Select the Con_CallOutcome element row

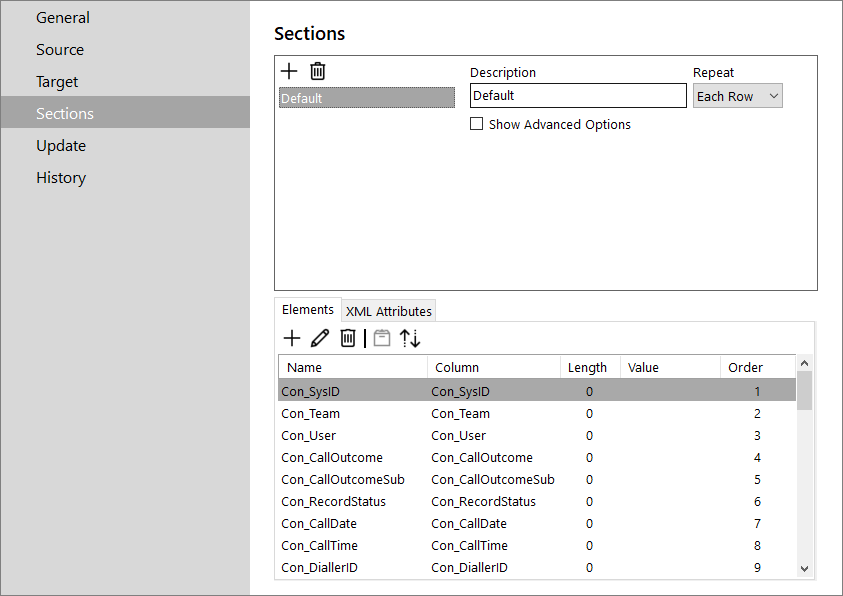tap(332, 458)
